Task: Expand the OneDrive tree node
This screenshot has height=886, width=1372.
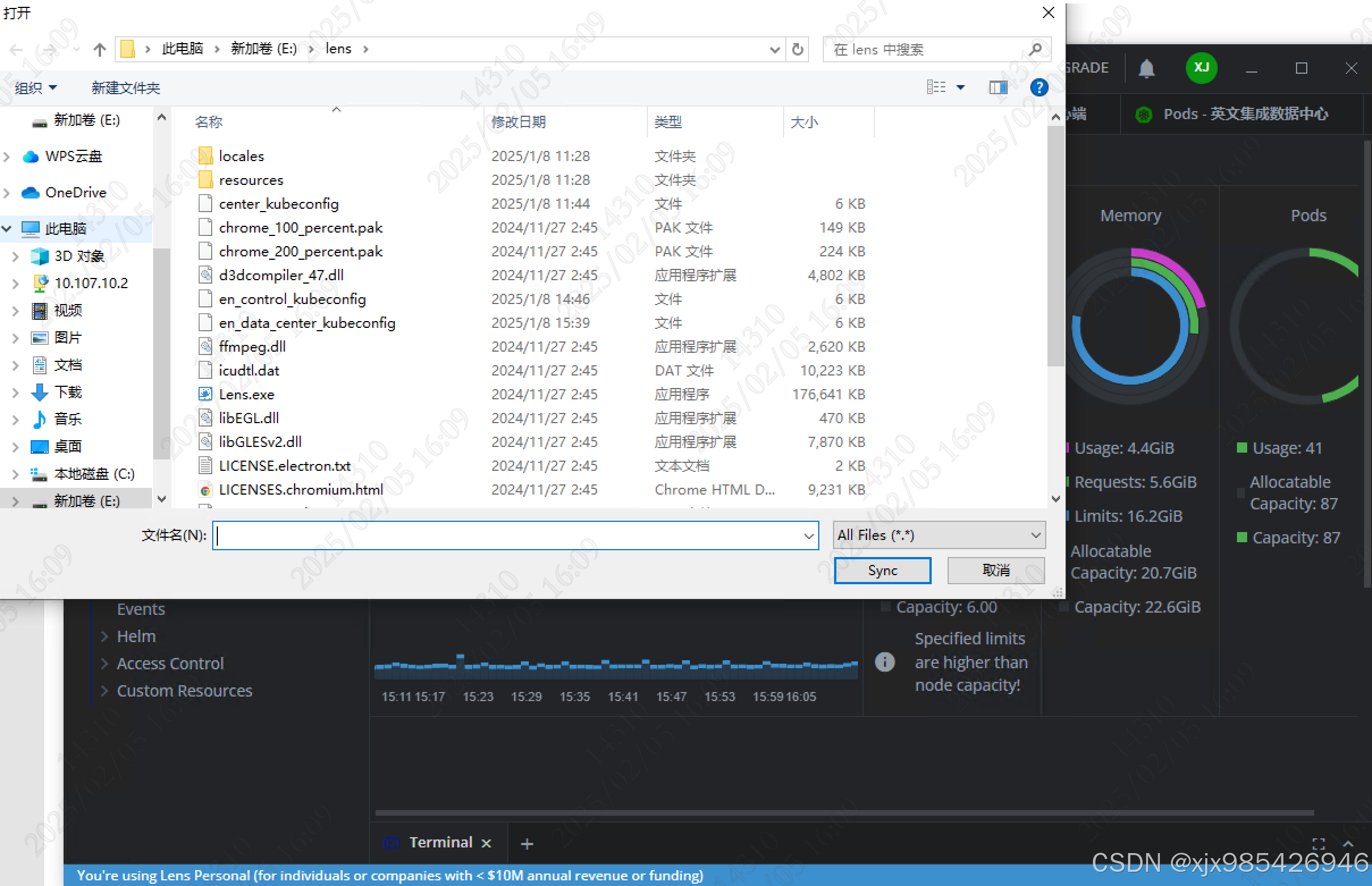Action: 7,193
